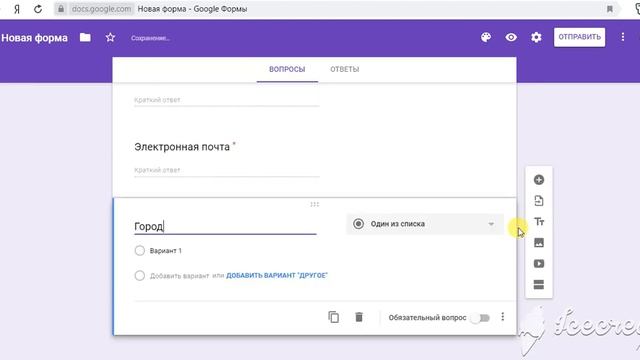This screenshot has width=640, height=360.
Task: Reload the page in the browser
Action: pyautogui.click(x=38, y=9)
